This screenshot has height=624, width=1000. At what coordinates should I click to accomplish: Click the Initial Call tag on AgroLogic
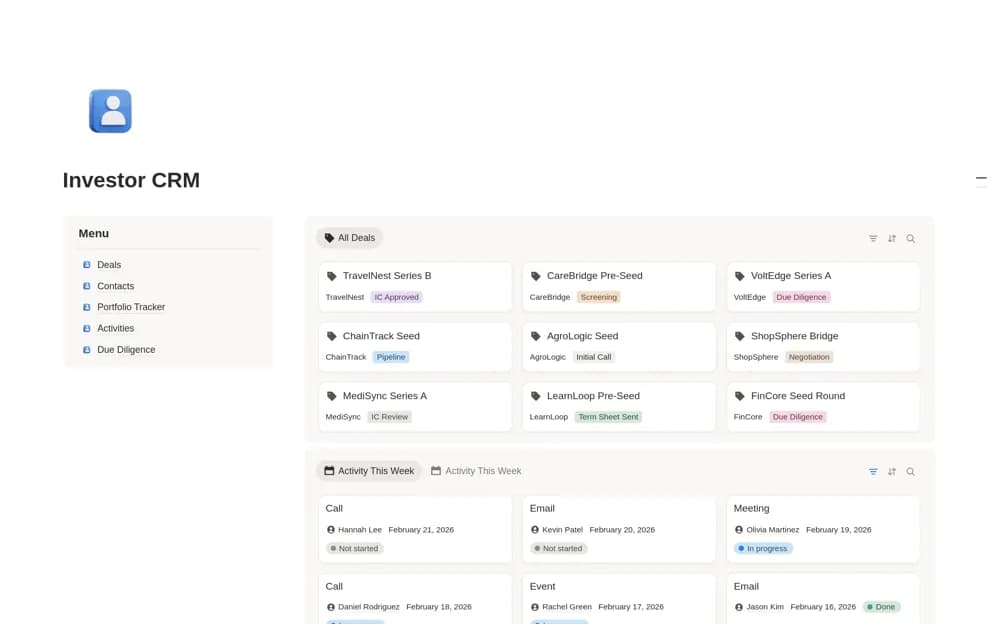(594, 357)
